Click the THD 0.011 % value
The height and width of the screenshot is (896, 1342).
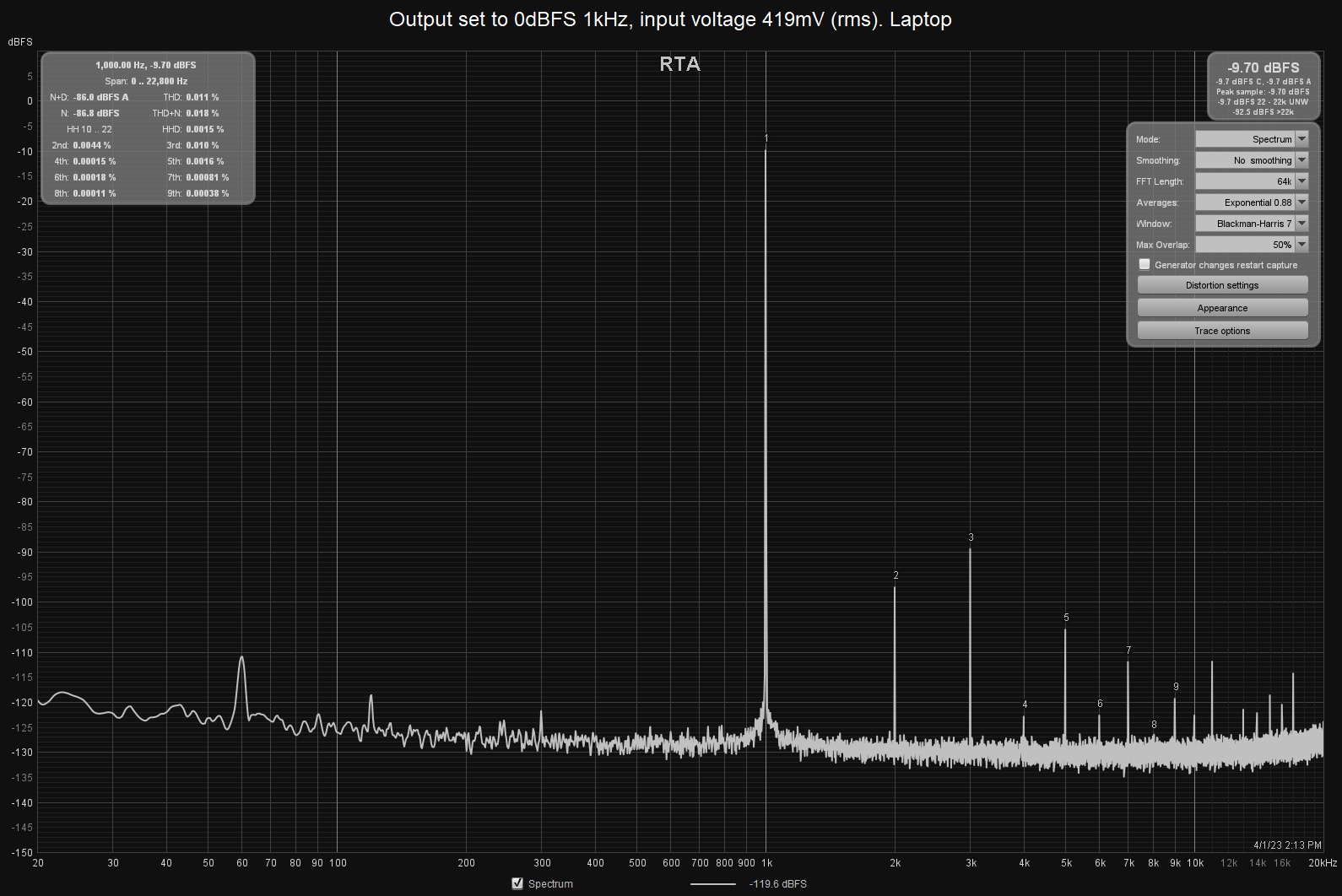pos(203,97)
